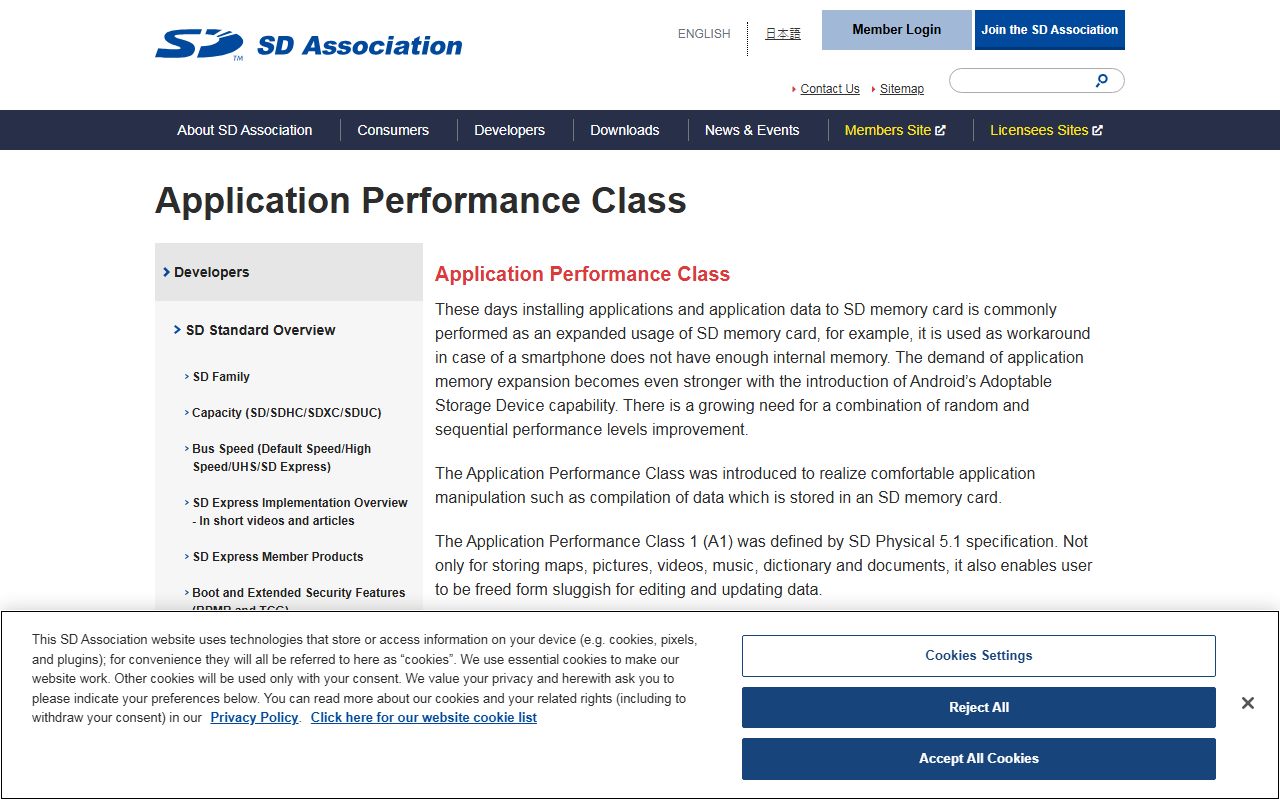1280x800 pixels.
Task: Focus the site search input field
Action: [1036, 81]
